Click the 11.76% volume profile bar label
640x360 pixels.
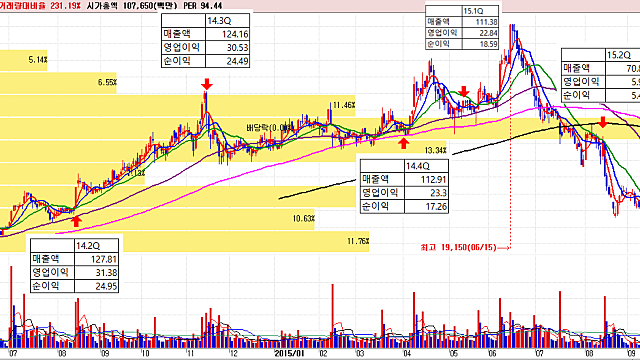point(358,241)
